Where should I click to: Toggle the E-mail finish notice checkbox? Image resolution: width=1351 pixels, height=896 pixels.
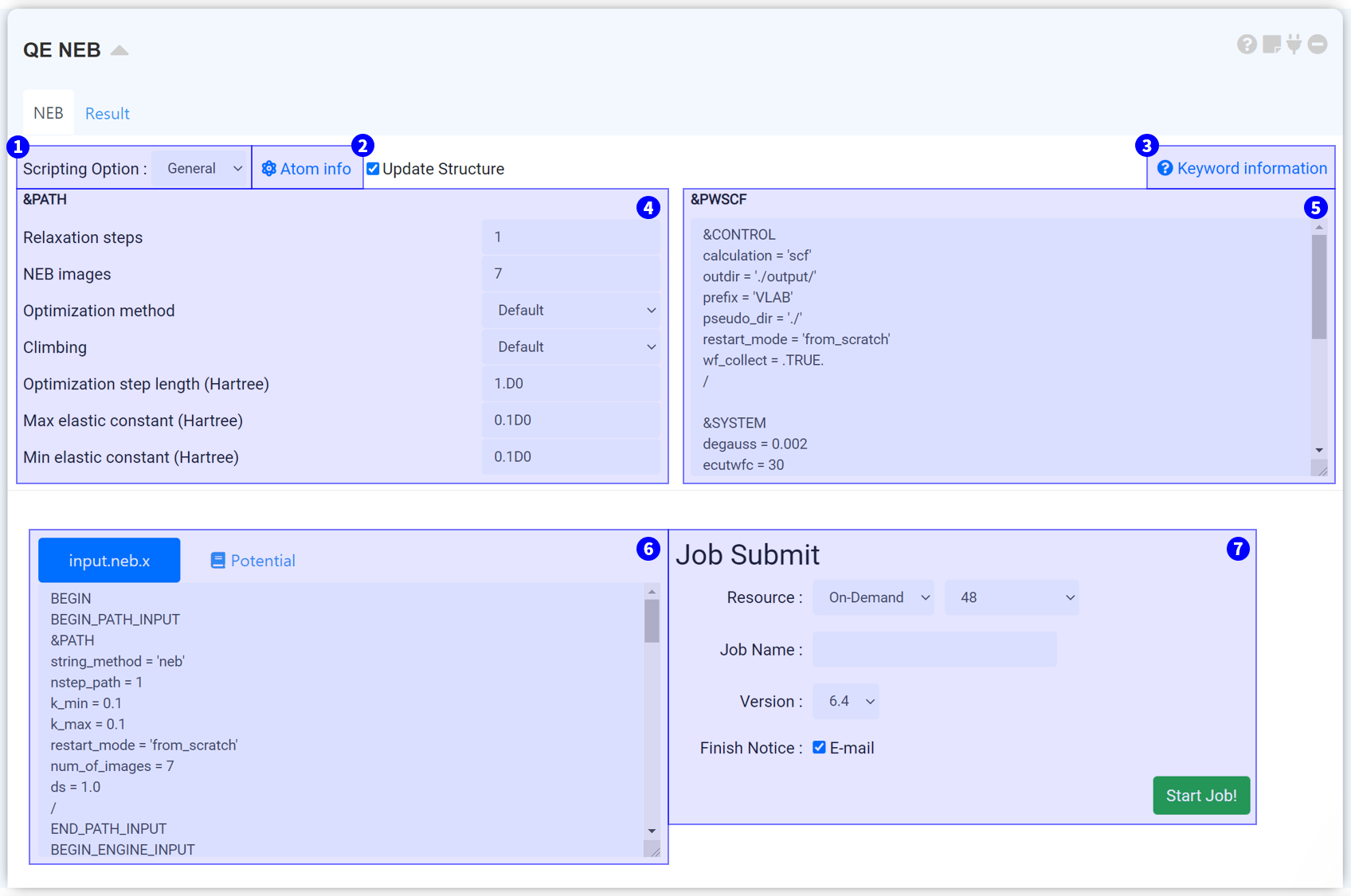click(819, 747)
